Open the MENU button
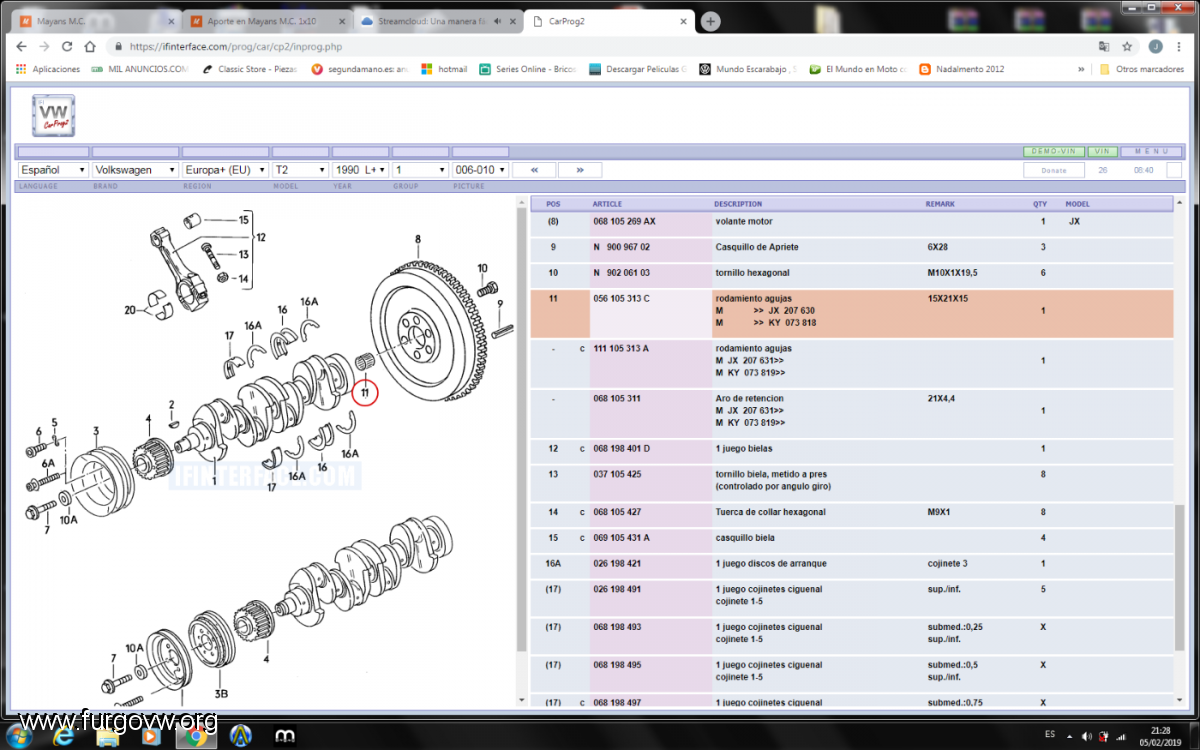 point(1151,151)
